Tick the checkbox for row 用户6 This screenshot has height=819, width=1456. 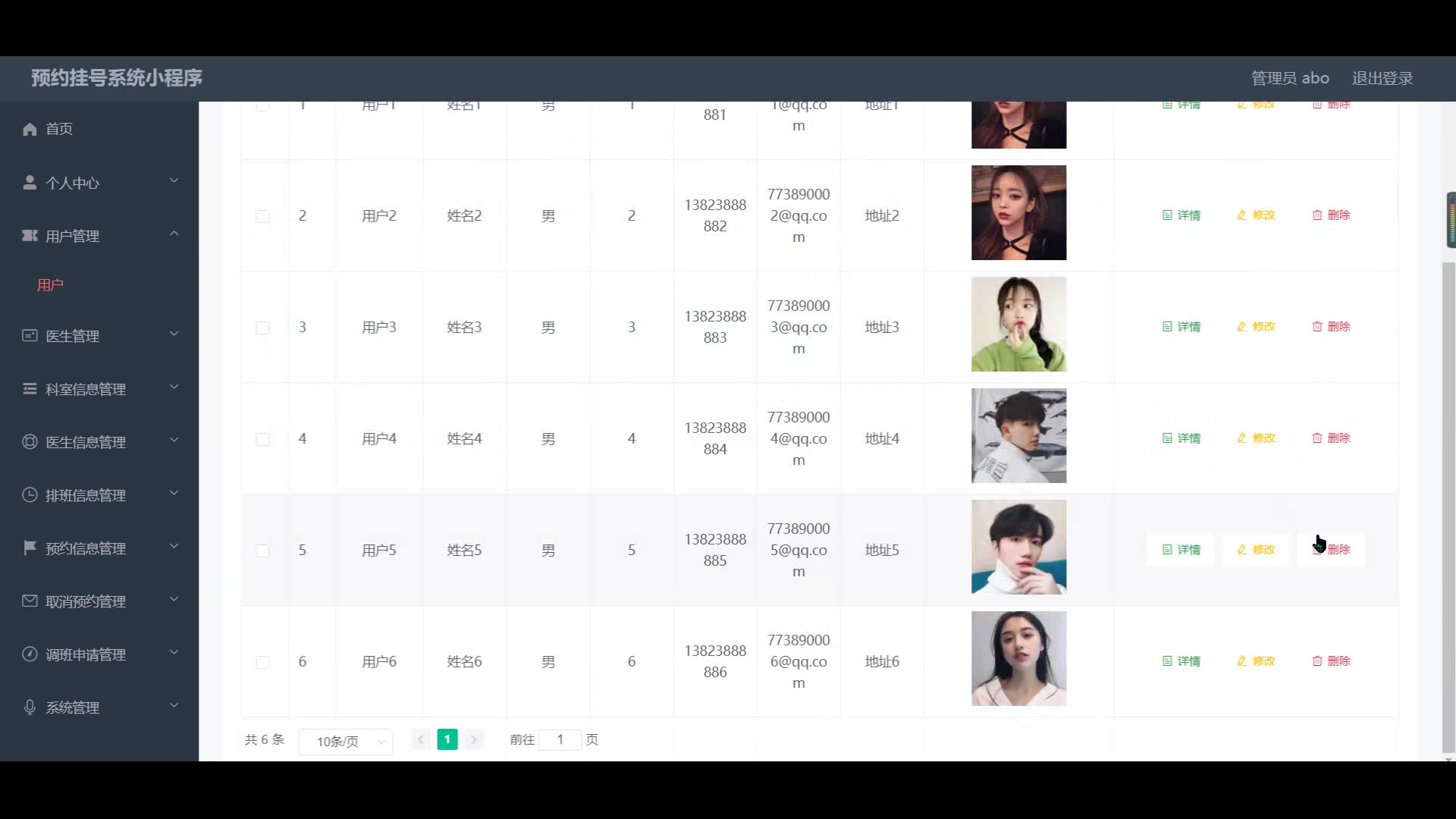(x=262, y=662)
